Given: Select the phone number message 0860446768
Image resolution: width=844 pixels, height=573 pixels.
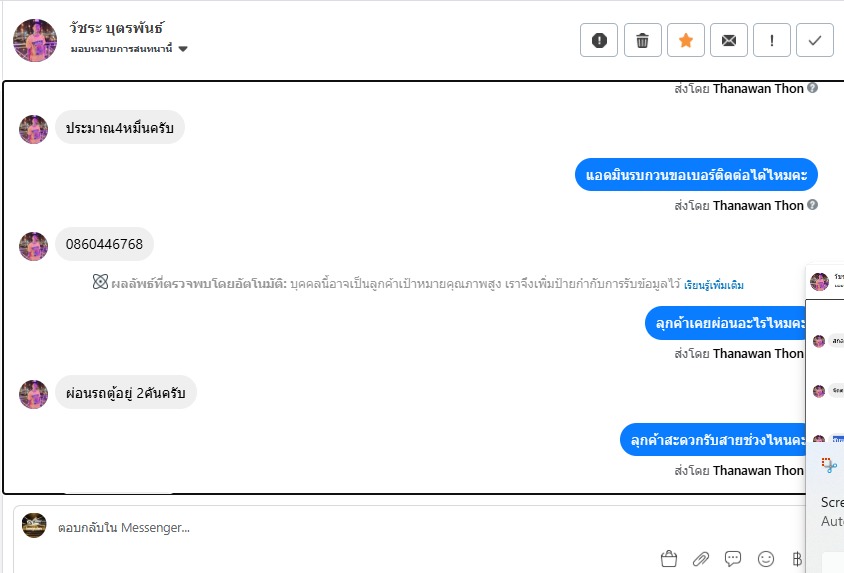Looking at the screenshot, I should pyautogui.click(x=104, y=244).
